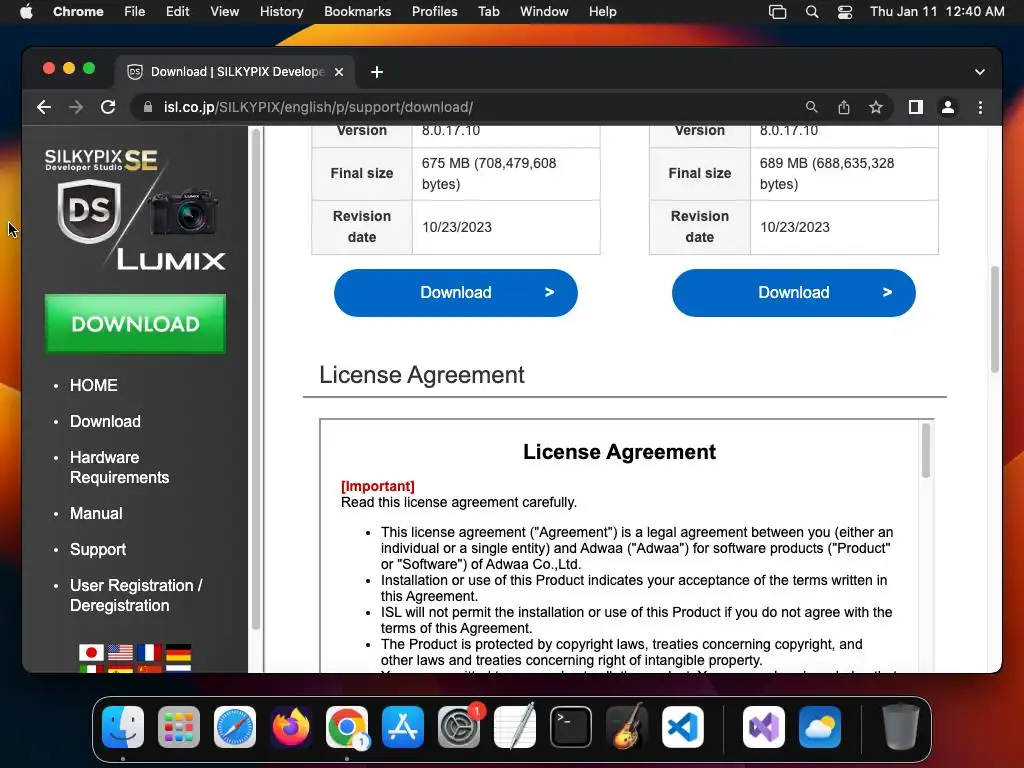Open the App Store from the Dock
Image resolution: width=1024 pixels, height=768 pixels.
(403, 727)
